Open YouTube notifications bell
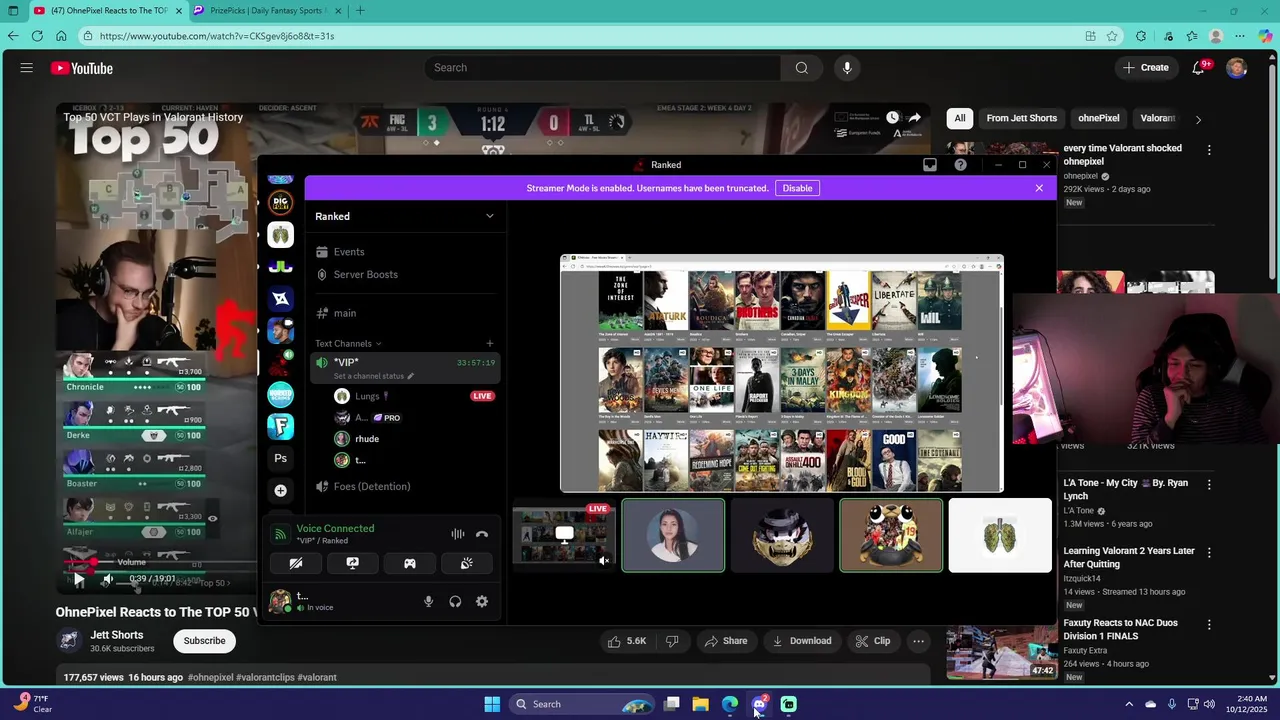This screenshot has height=720, width=1280. (1199, 68)
